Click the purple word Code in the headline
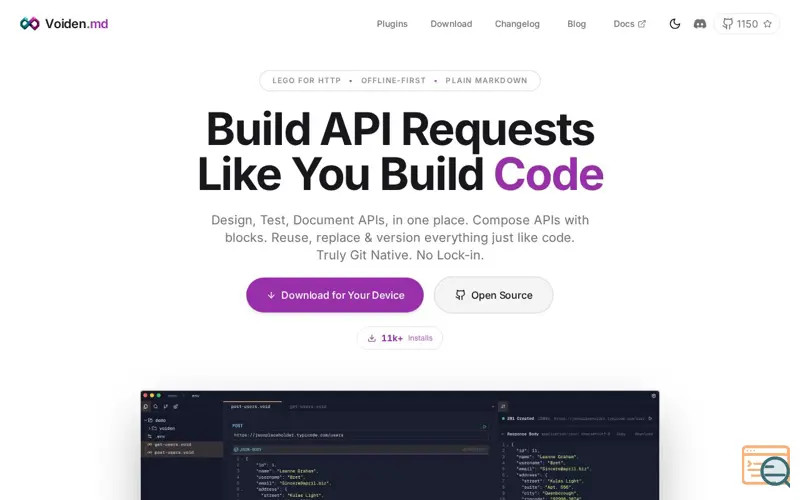This screenshot has width=800, height=500. 548,174
